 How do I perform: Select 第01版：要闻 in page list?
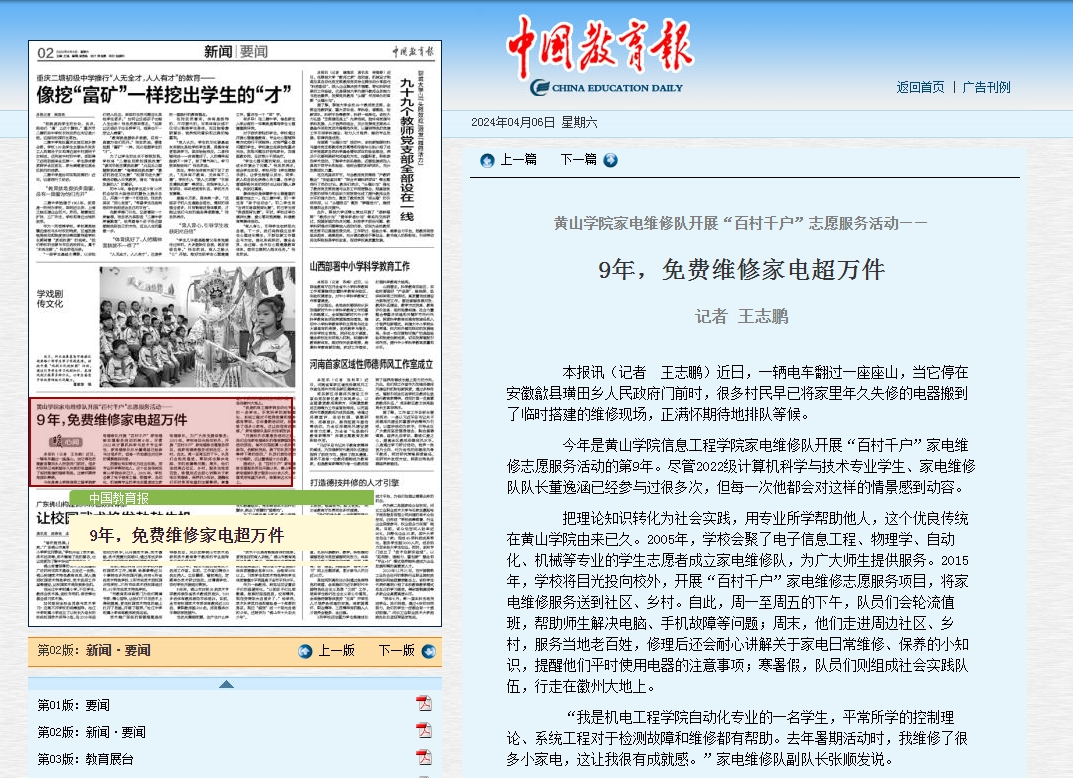point(74,705)
